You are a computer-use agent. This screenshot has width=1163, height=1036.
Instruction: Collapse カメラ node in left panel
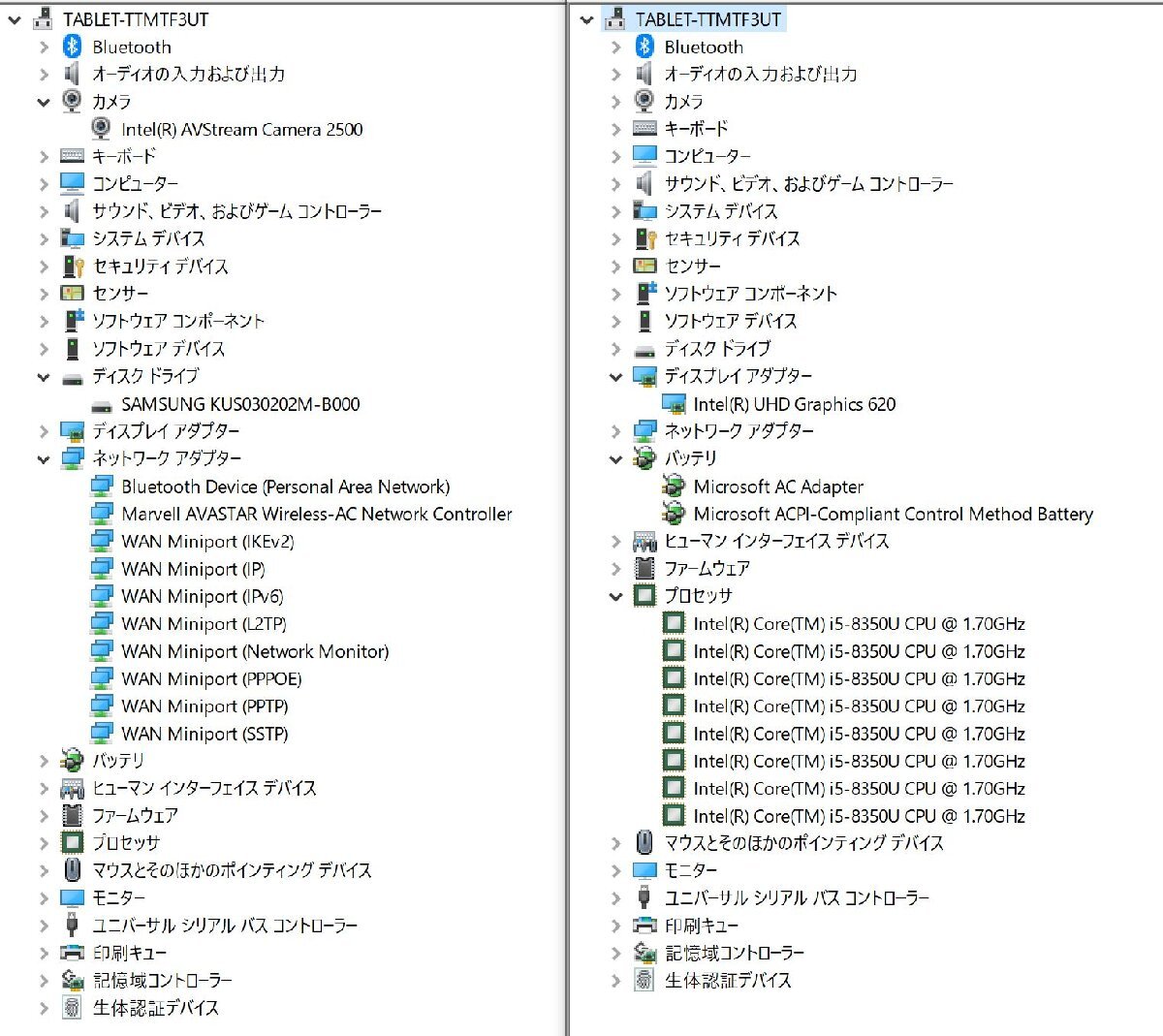pos(44,102)
